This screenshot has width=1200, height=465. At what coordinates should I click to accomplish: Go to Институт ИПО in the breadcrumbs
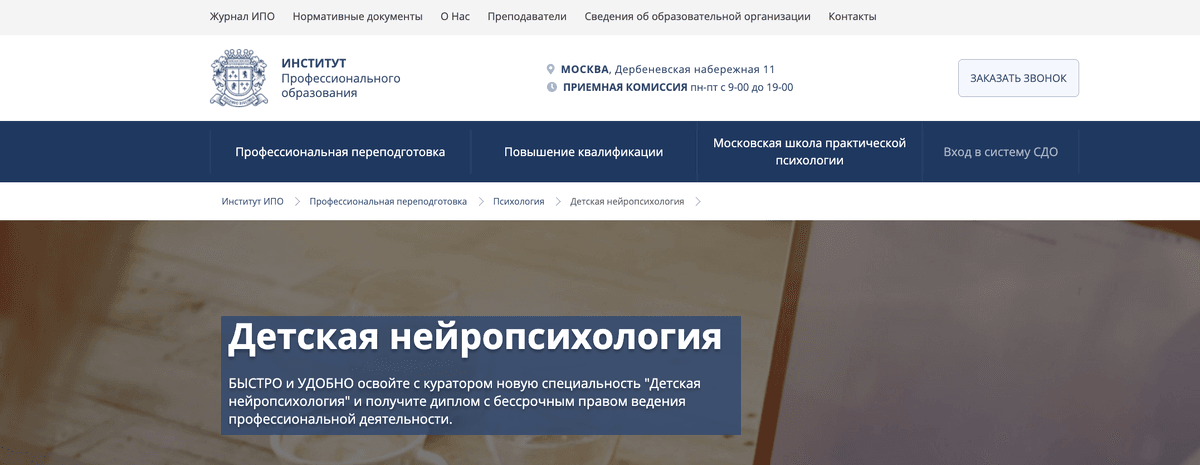click(x=253, y=202)
